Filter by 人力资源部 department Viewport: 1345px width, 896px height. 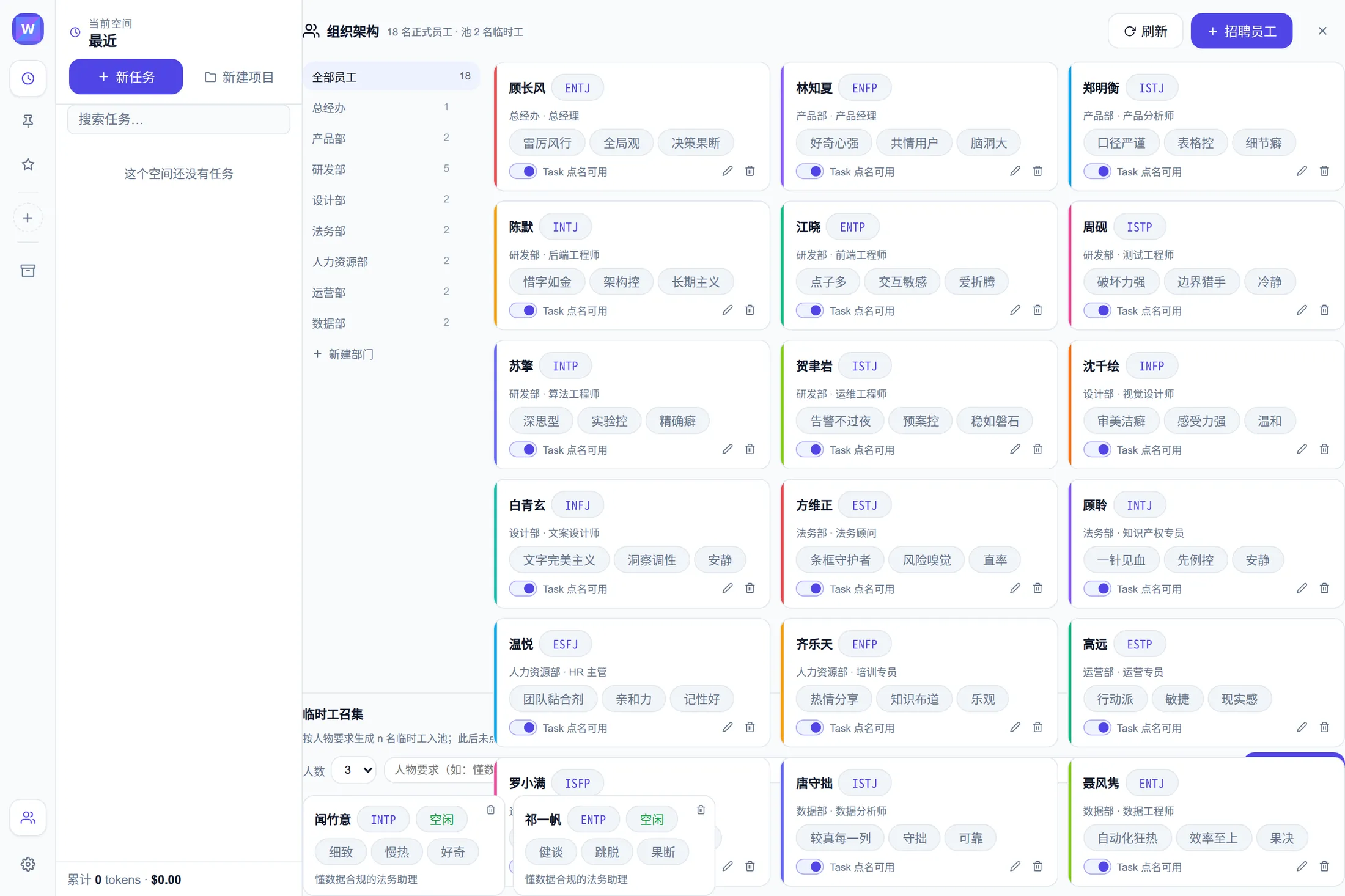[391, 262]
